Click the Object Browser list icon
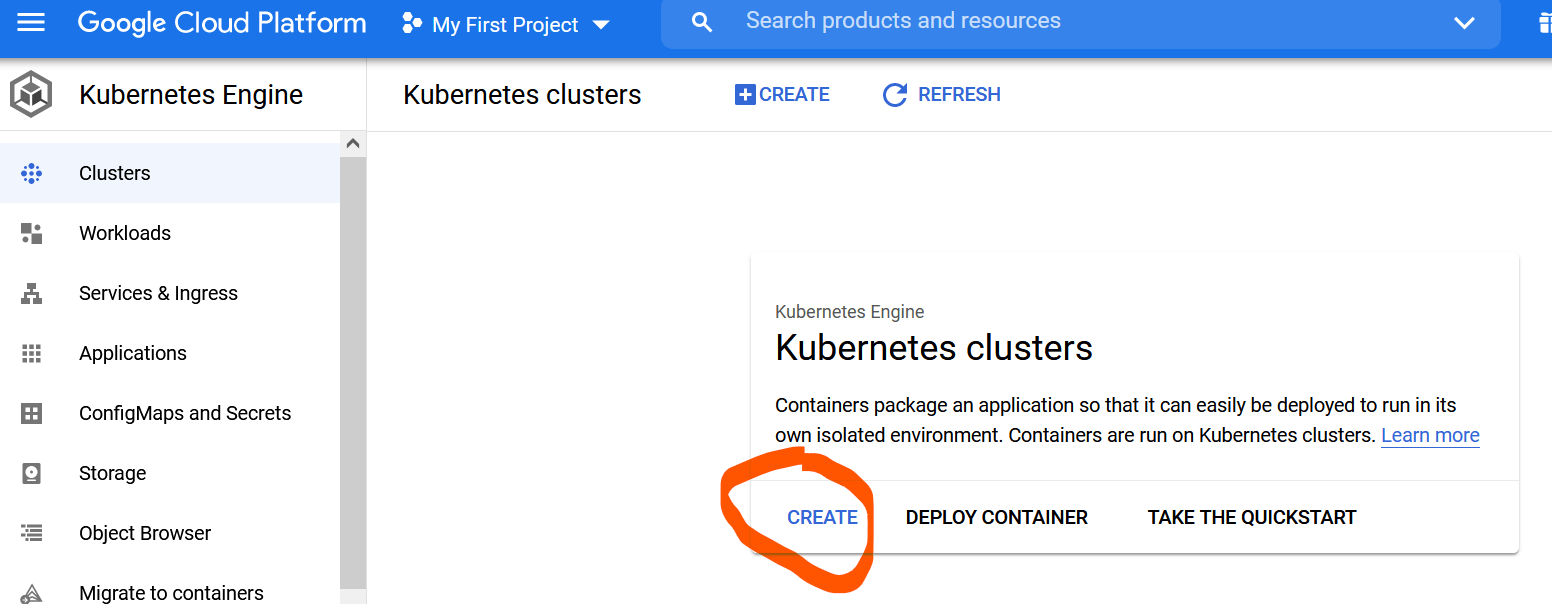This screenshot has width=1552, height=604. (x=32, y=533)
